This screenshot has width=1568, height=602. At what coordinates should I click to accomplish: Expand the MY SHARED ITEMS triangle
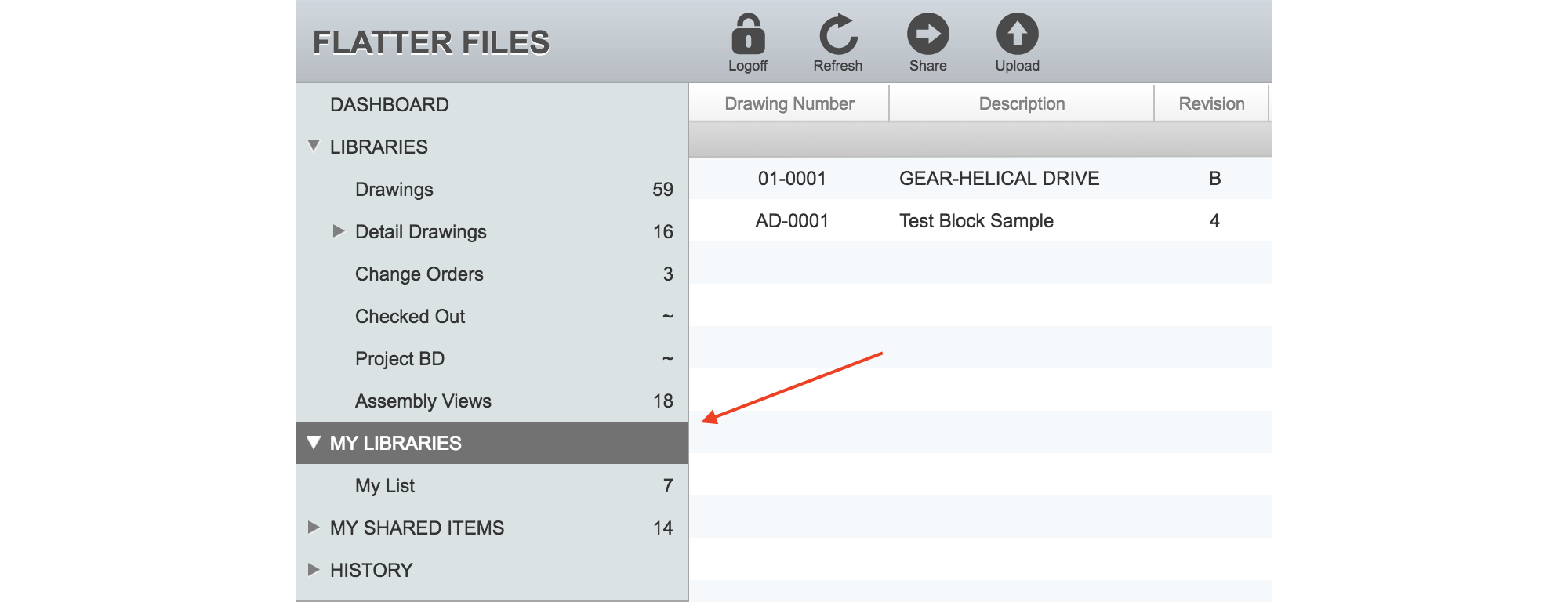click(314, 528)
